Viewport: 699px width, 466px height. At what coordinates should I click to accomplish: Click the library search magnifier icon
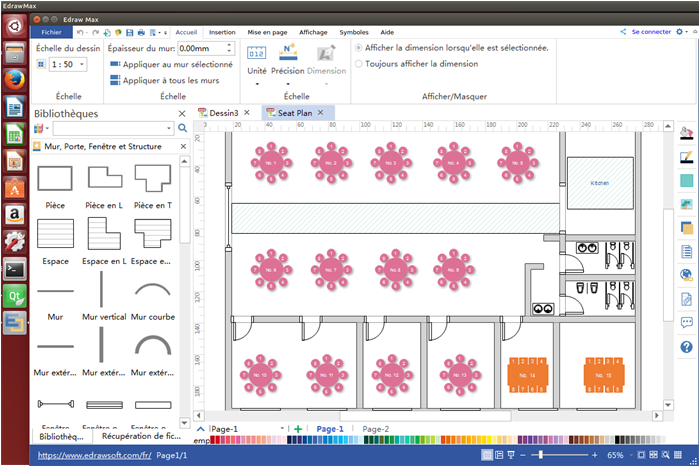click(x=182, y=129)
